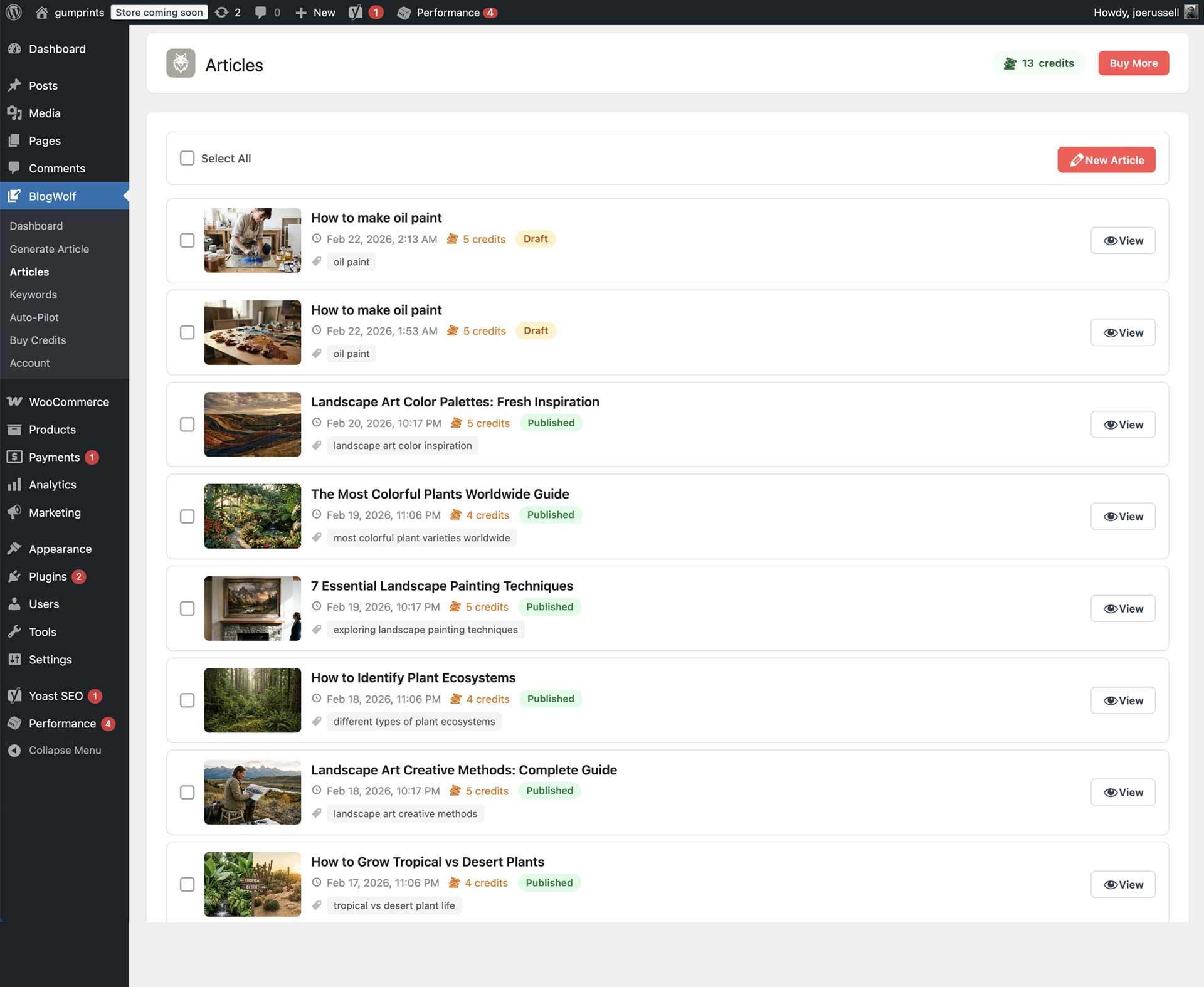The image size is (1204, 987).
Task: Click the WordPress logo in the admin bar
Action: (x=13, y=12)
